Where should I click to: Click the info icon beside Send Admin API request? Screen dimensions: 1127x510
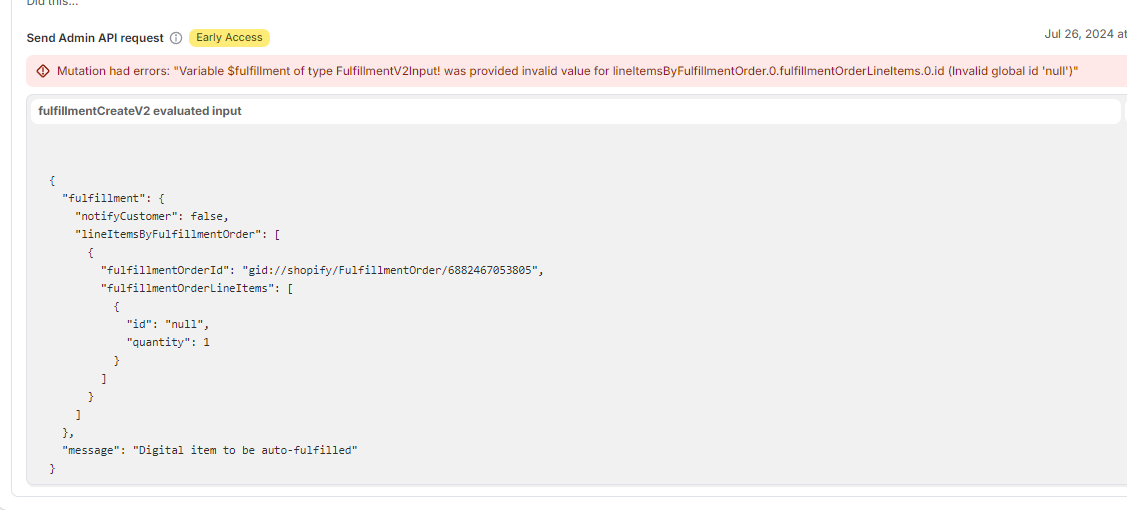point(176,38)
